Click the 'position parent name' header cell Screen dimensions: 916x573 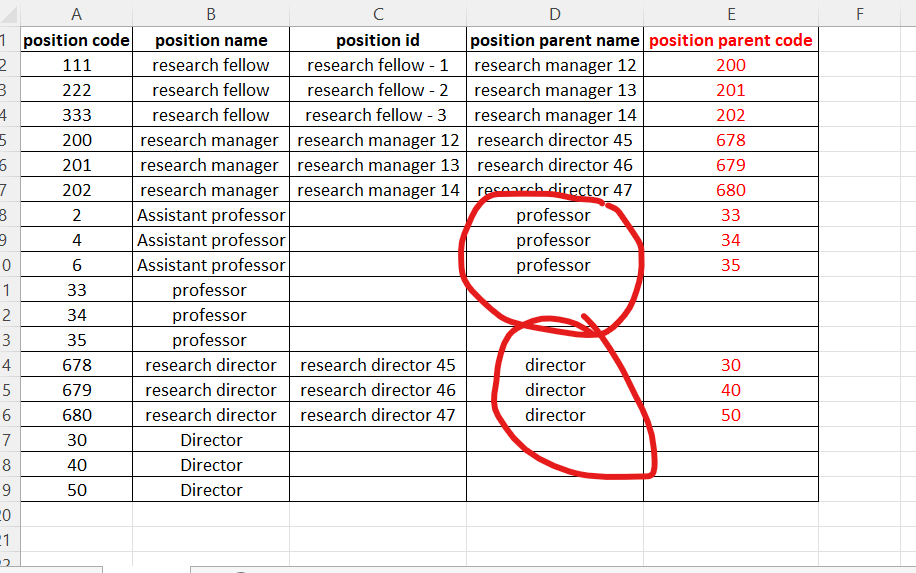[554, 40]
